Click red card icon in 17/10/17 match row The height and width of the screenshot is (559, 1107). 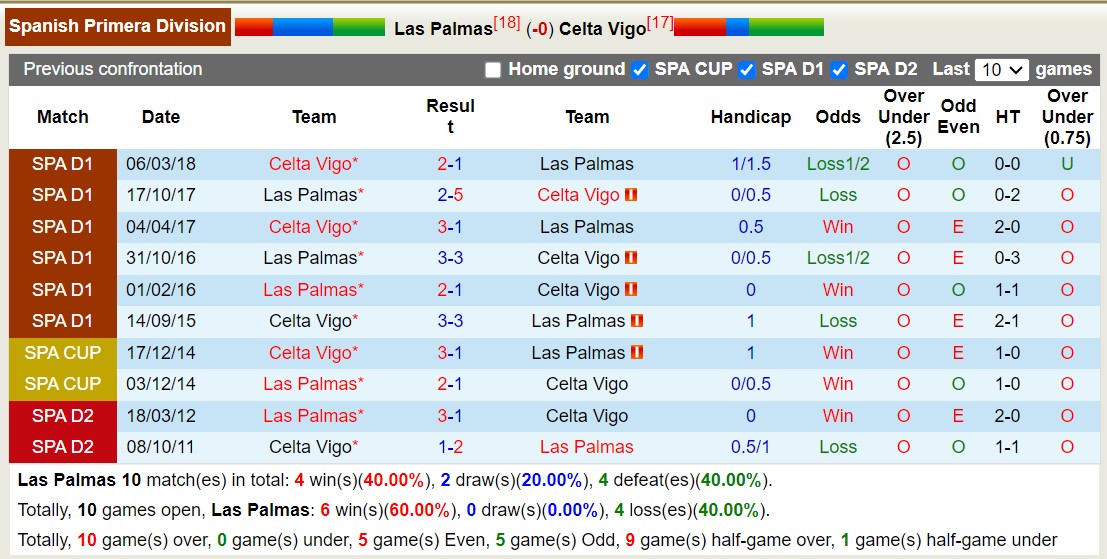click(631, 195)
